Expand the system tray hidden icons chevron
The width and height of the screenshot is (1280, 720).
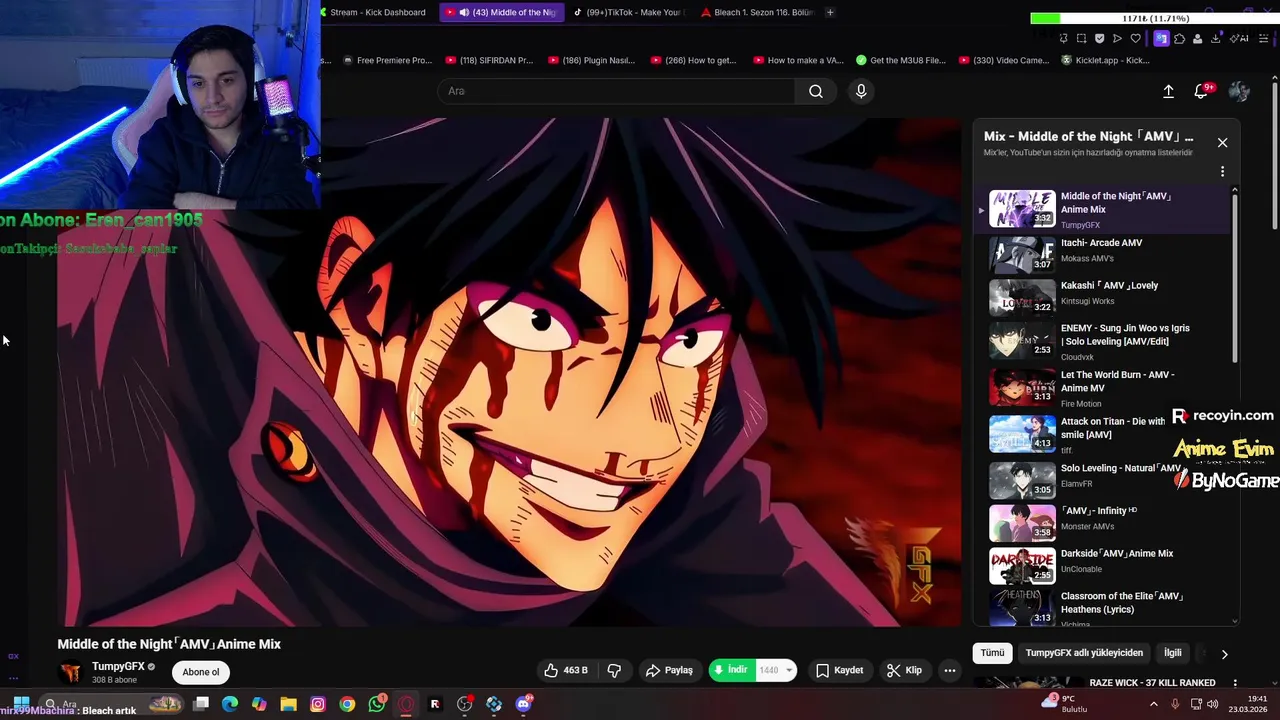click(x=1154, y=704)
